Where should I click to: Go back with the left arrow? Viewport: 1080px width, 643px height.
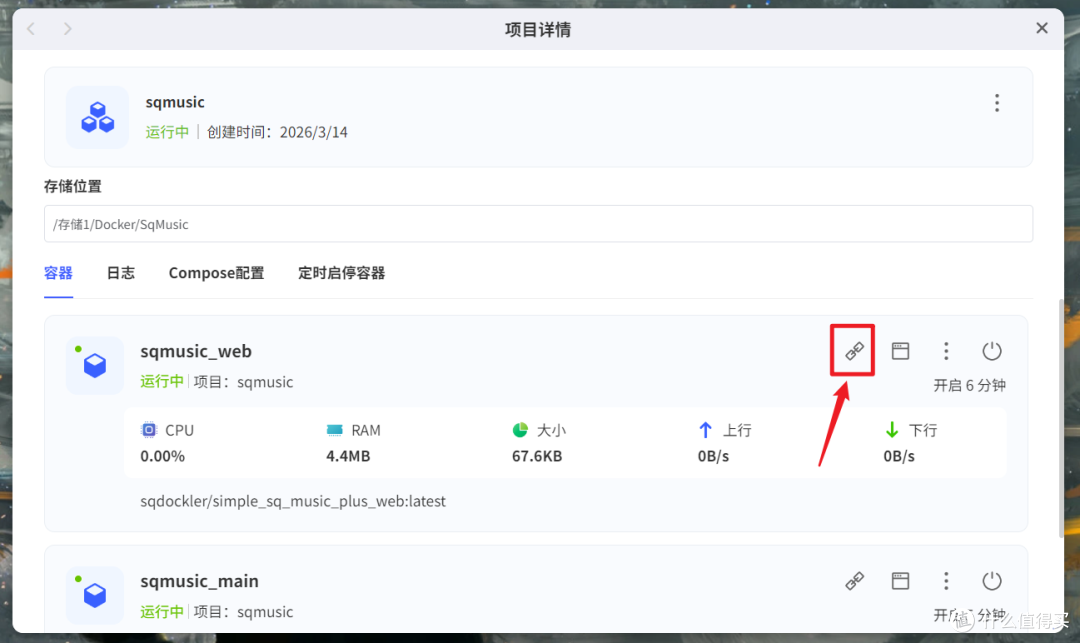(31, 29)
